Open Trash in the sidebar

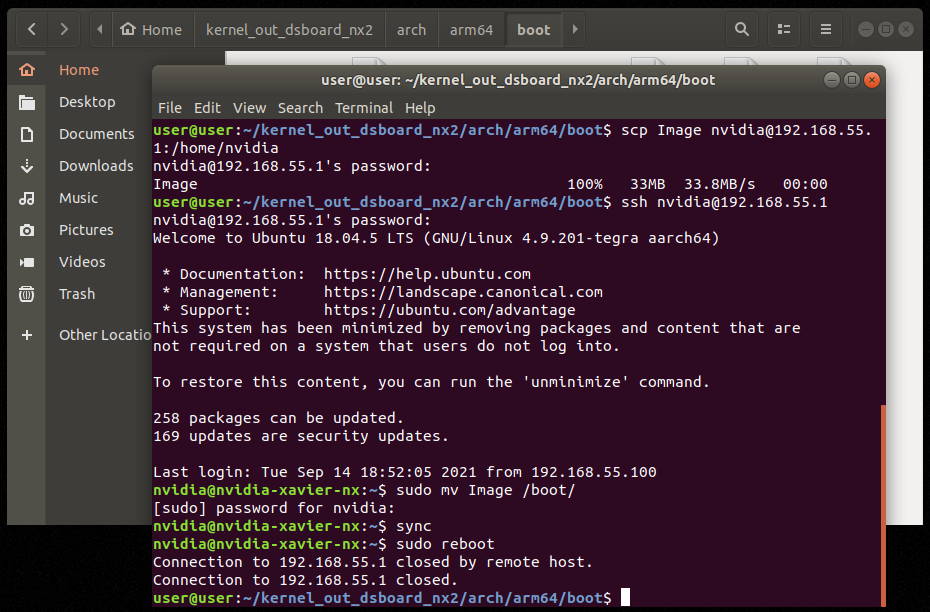click(77, 294)
